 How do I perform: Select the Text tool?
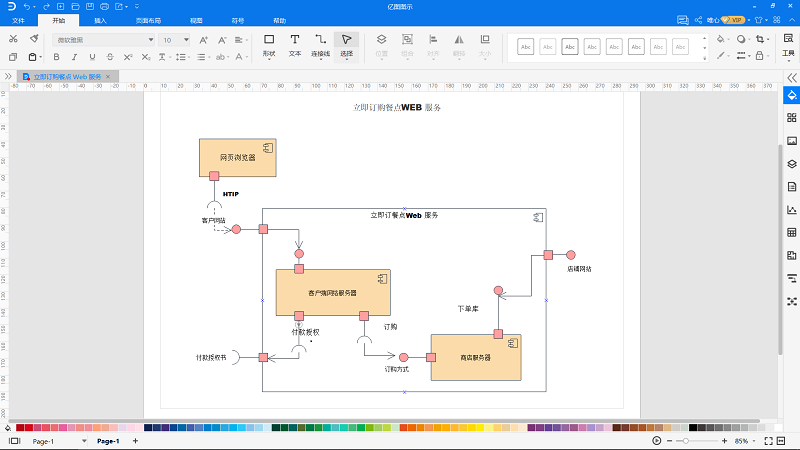(x=295, y=46)
